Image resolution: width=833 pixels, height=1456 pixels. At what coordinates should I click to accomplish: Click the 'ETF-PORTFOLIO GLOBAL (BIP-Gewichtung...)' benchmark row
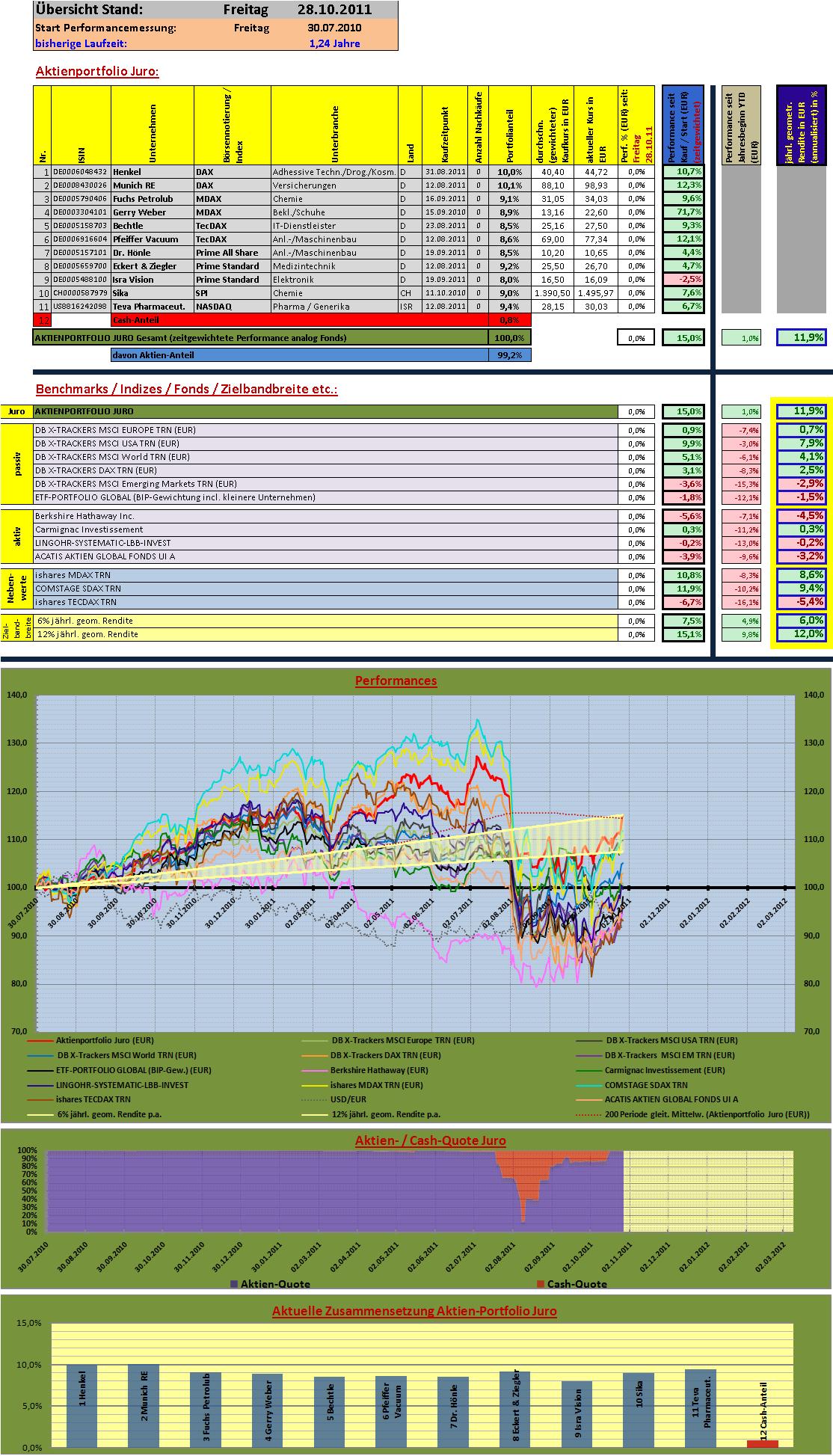(325, 497)
